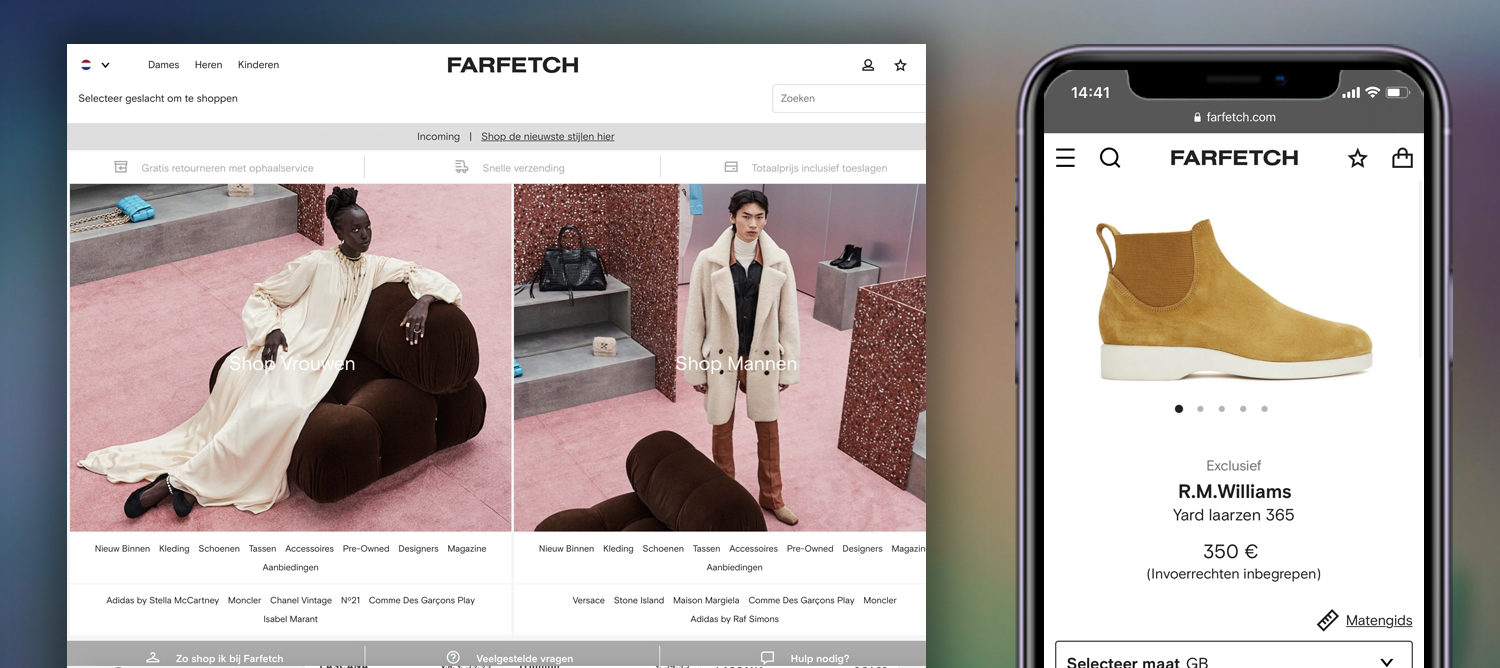This screenshot has height=668, width=1500.
Task: Expand the Selecteer maat GB size dropdown
Action: point(1233,660)
